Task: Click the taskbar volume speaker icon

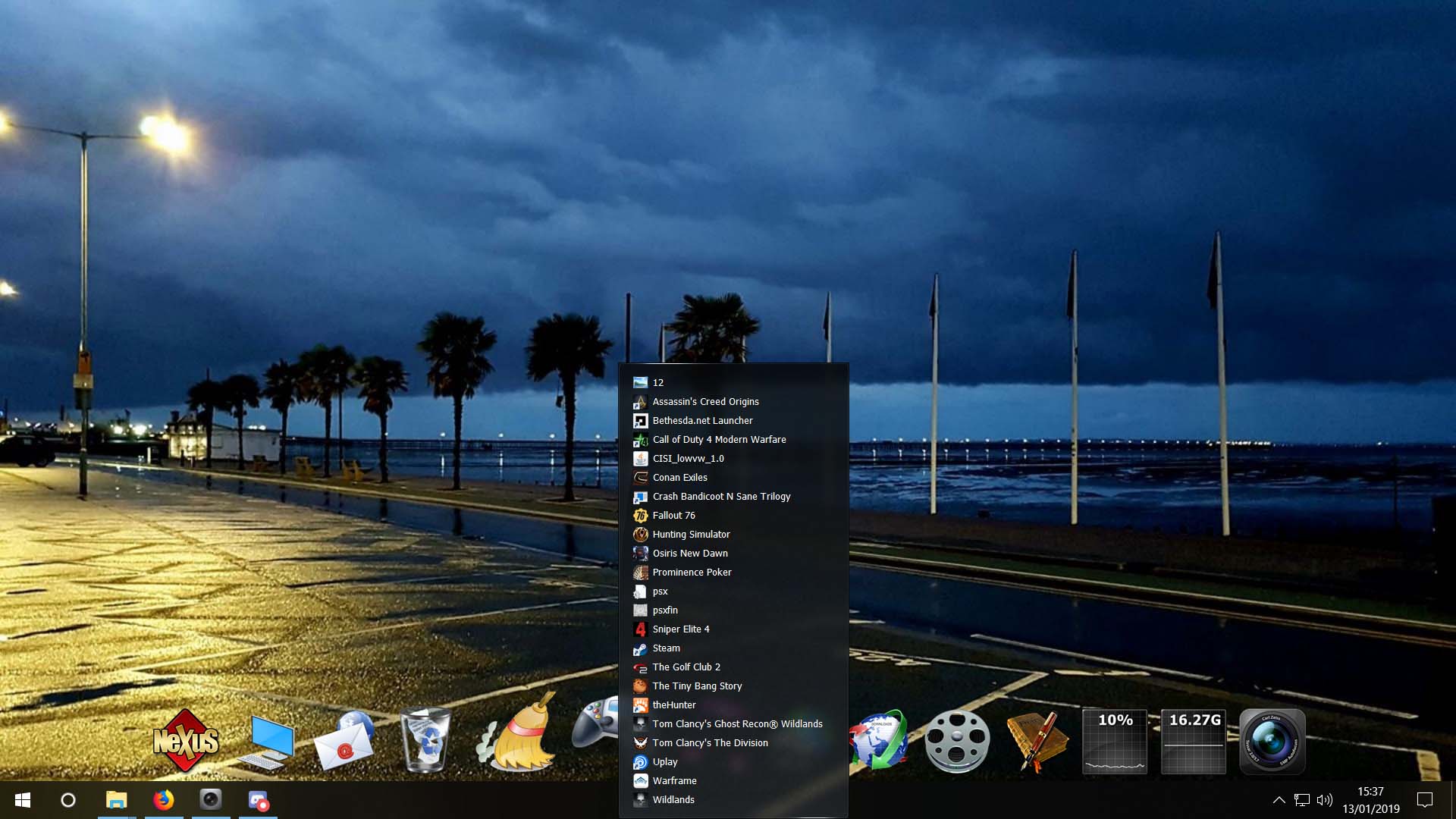Action: [1324, 800]
